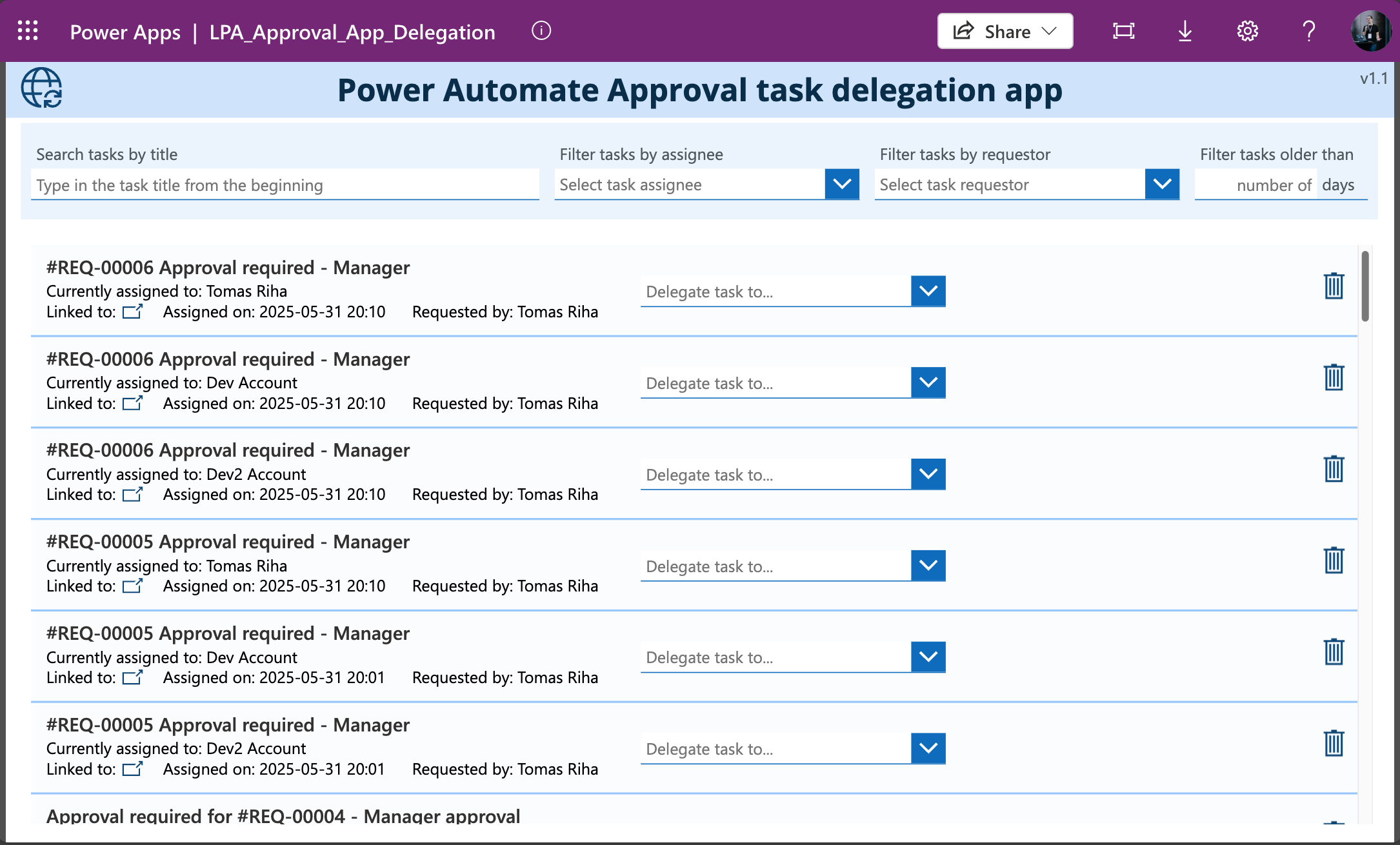Delete REQ-00006 task assigned to Dev2 Account
Screen dimensions: 1400x845
click(x=1334, y=468)
